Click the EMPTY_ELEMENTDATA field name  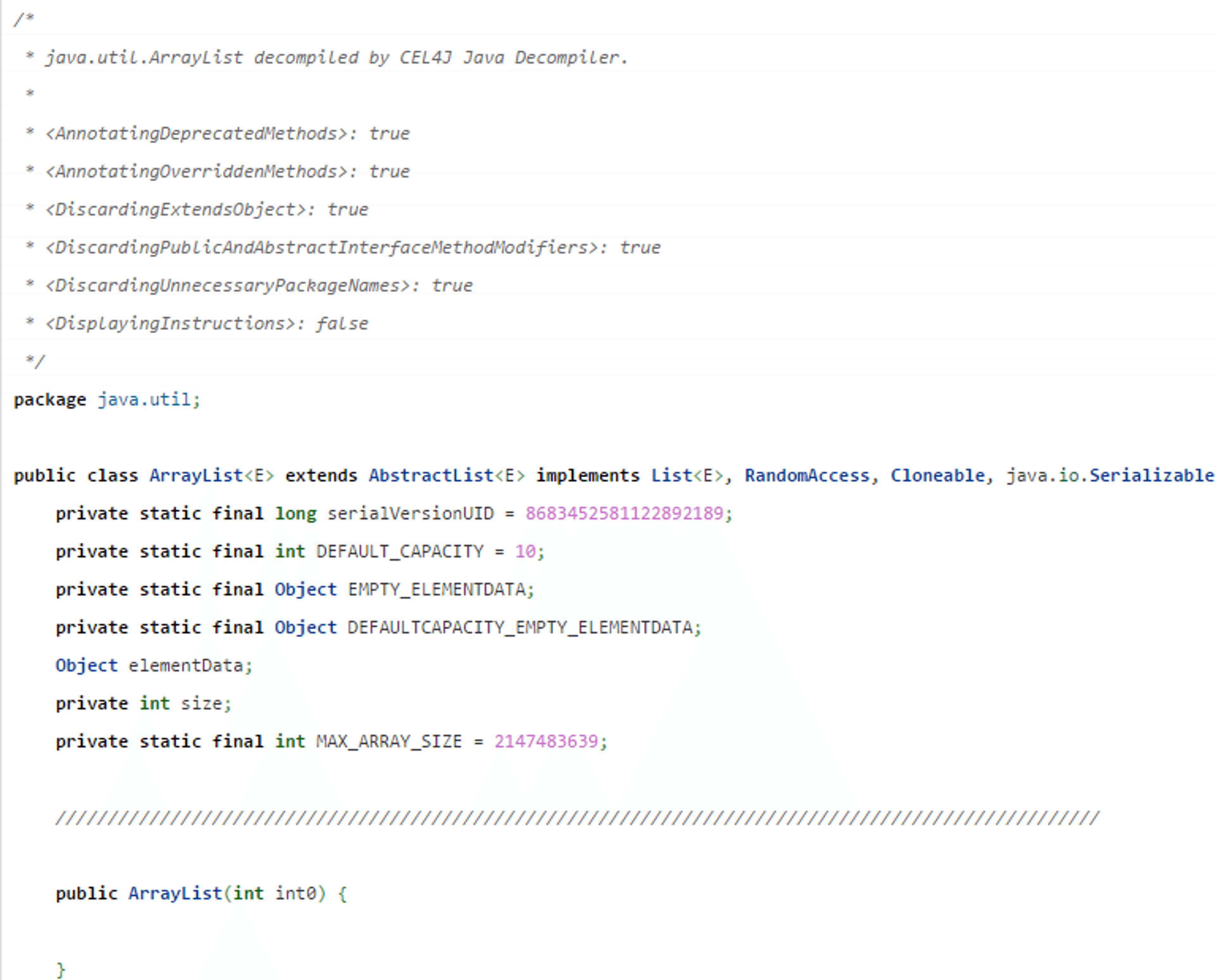click(x=436, y=589)
